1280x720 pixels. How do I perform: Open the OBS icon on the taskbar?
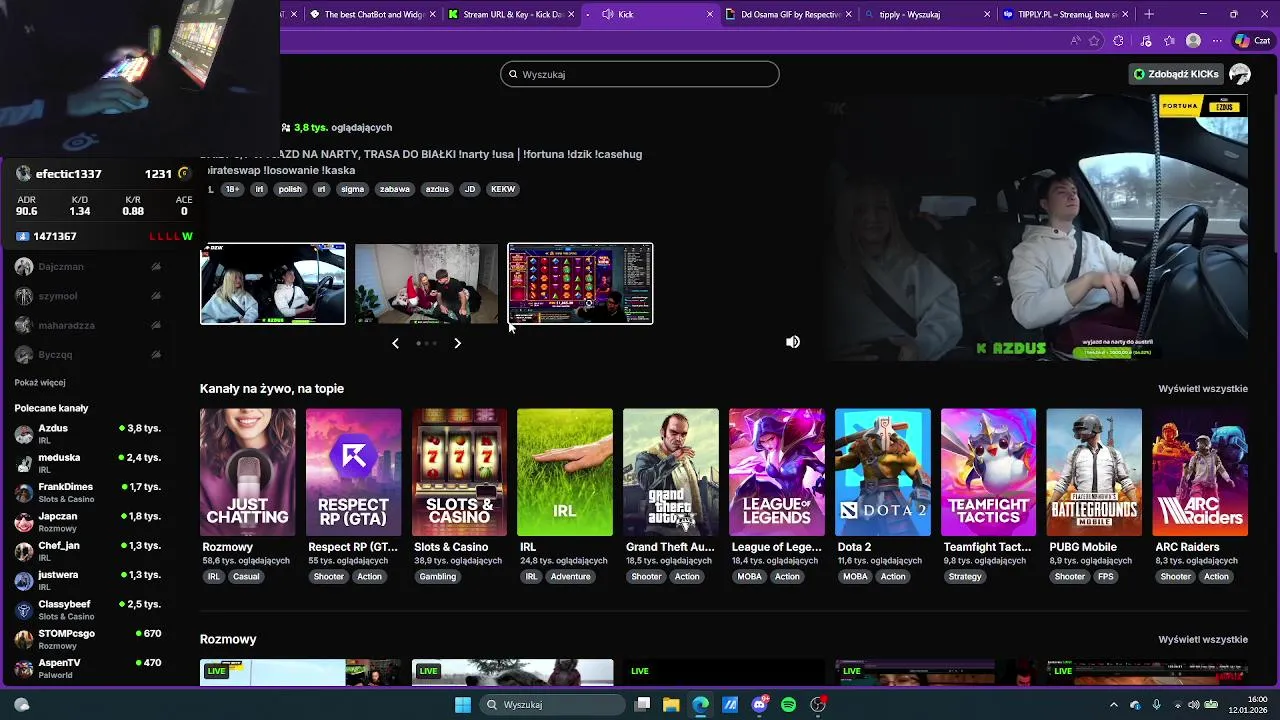tap(818, 705)
